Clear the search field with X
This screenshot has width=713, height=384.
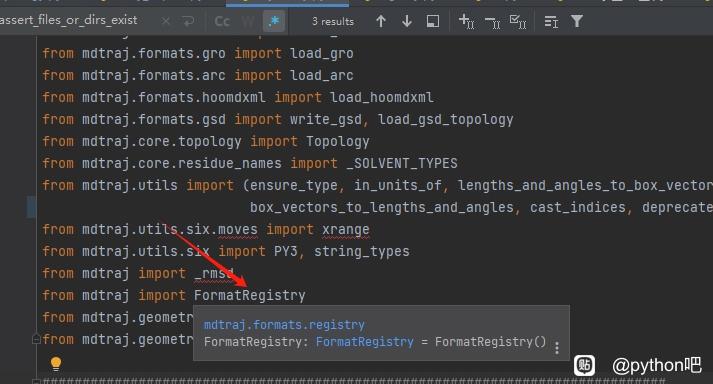[x=166, y=21]
